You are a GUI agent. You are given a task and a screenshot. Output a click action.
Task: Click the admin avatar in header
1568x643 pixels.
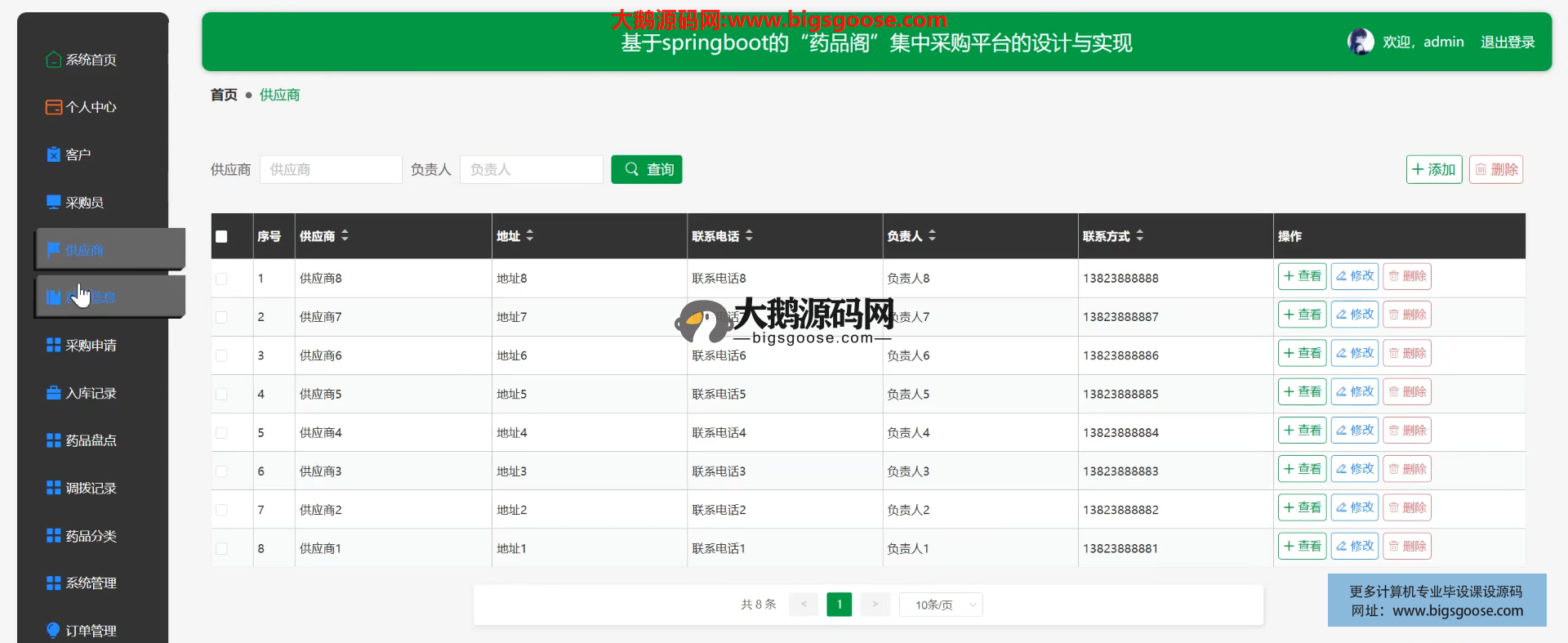coord(1361,42)
